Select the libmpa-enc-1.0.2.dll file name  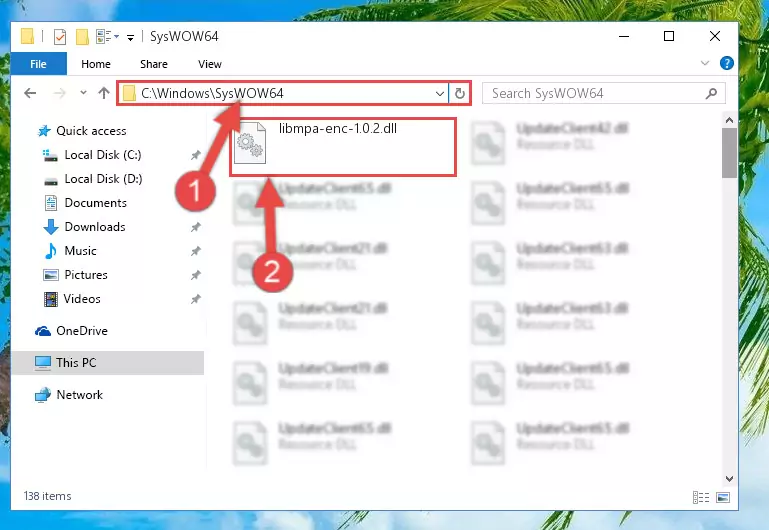coord(338,129)
